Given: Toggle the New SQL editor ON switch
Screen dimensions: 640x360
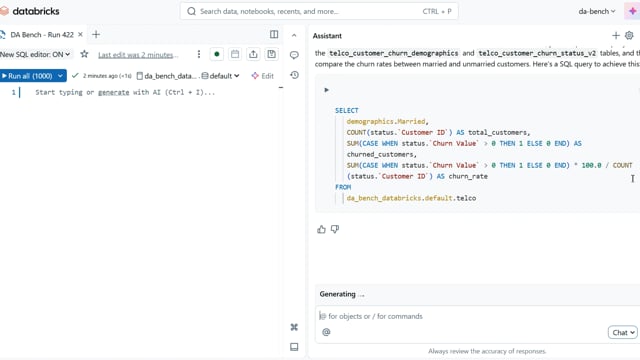Looking at the screenshot, I should coord(35,54).
